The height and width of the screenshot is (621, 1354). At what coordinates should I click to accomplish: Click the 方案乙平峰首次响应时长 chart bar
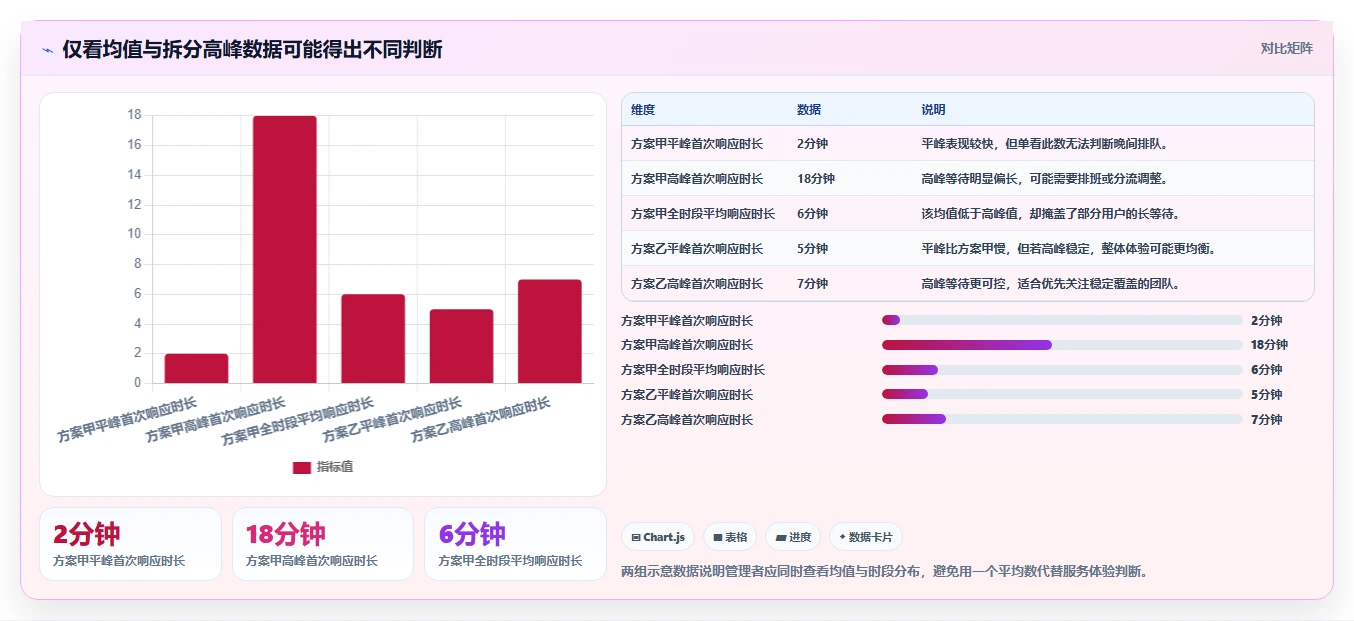[x=461, y=346]
